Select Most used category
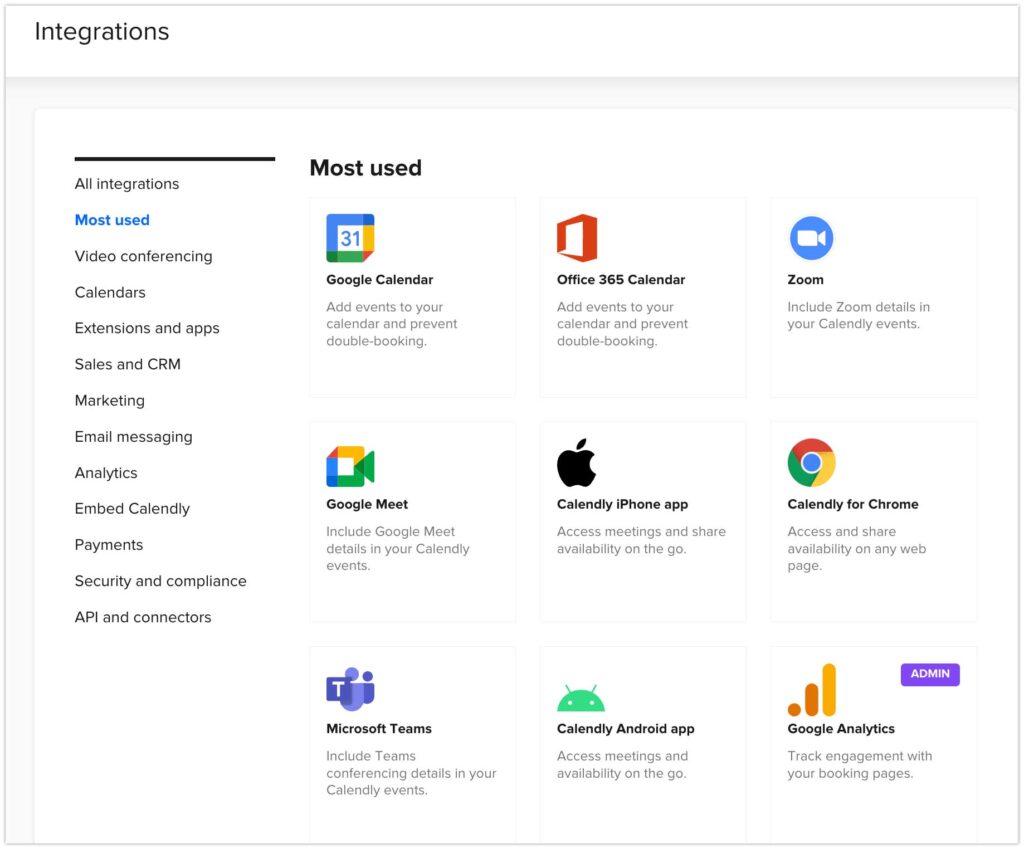The image size is (1024, 849). point(112,220)
